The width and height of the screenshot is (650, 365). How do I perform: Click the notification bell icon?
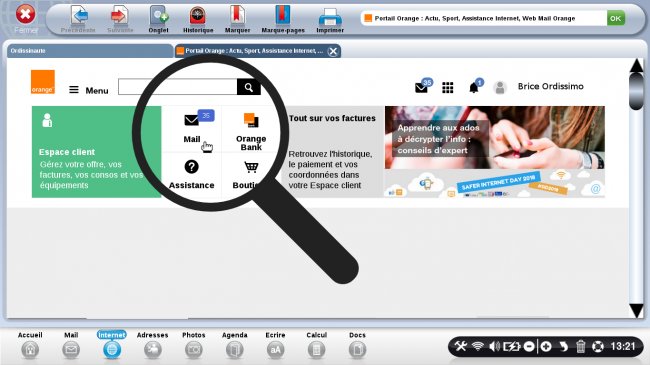[473, 88]
